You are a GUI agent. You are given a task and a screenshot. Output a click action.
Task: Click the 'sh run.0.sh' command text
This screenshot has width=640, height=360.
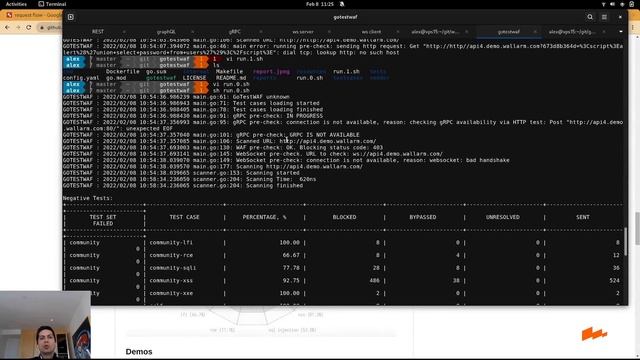point(231,91)
